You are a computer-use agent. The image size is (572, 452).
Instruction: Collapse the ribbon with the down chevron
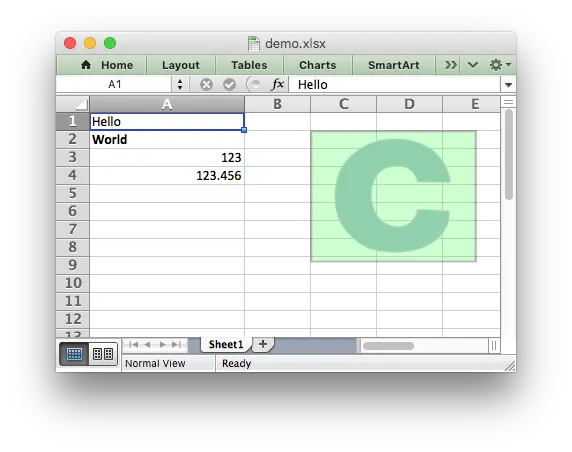[x=473, y=65]
